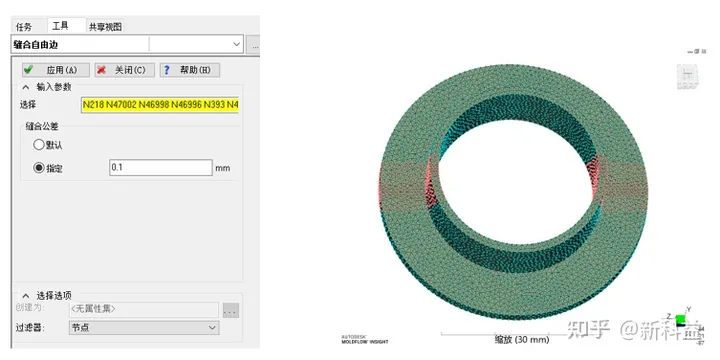Click the red X icon on 关闭
The image size is (720, 360).
coord(101,70)
